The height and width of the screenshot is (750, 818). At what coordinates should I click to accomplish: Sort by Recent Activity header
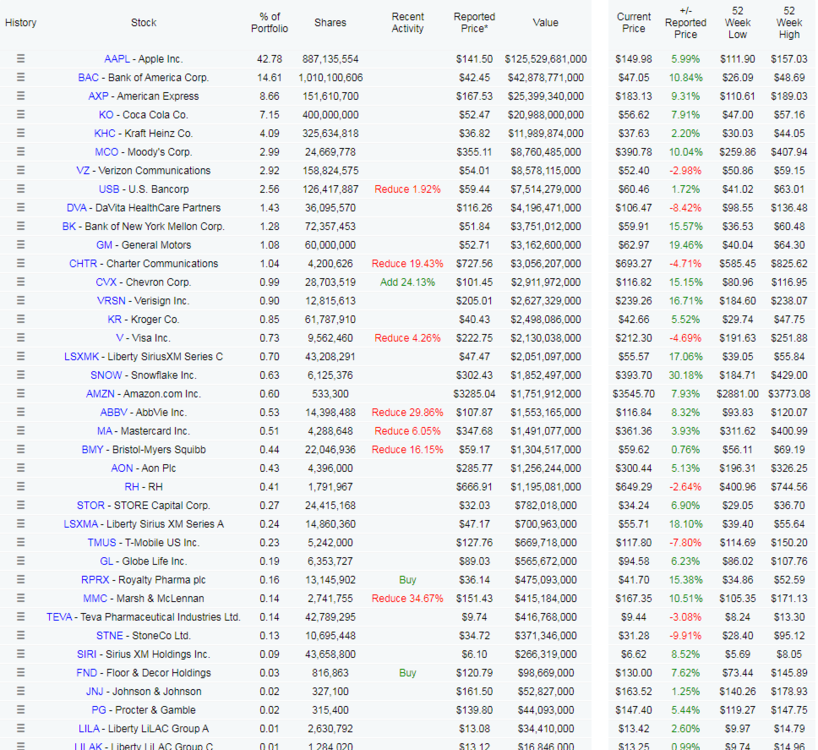407,22
